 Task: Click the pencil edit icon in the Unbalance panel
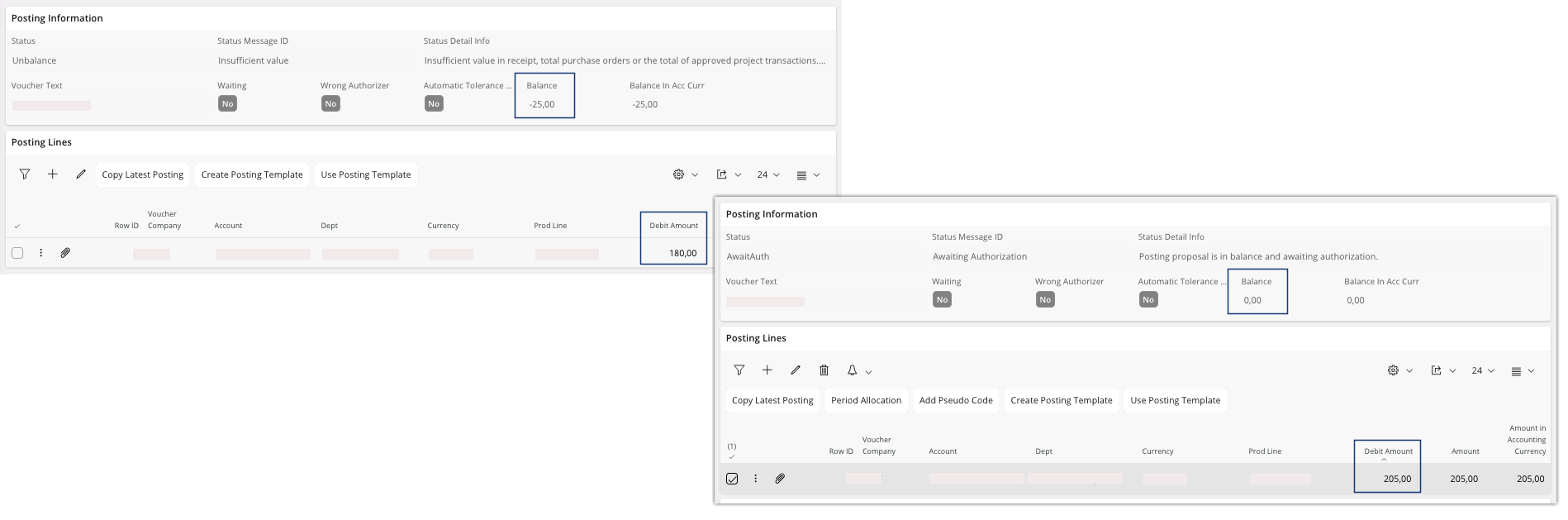pyautogui.click(x=81, y=174)
